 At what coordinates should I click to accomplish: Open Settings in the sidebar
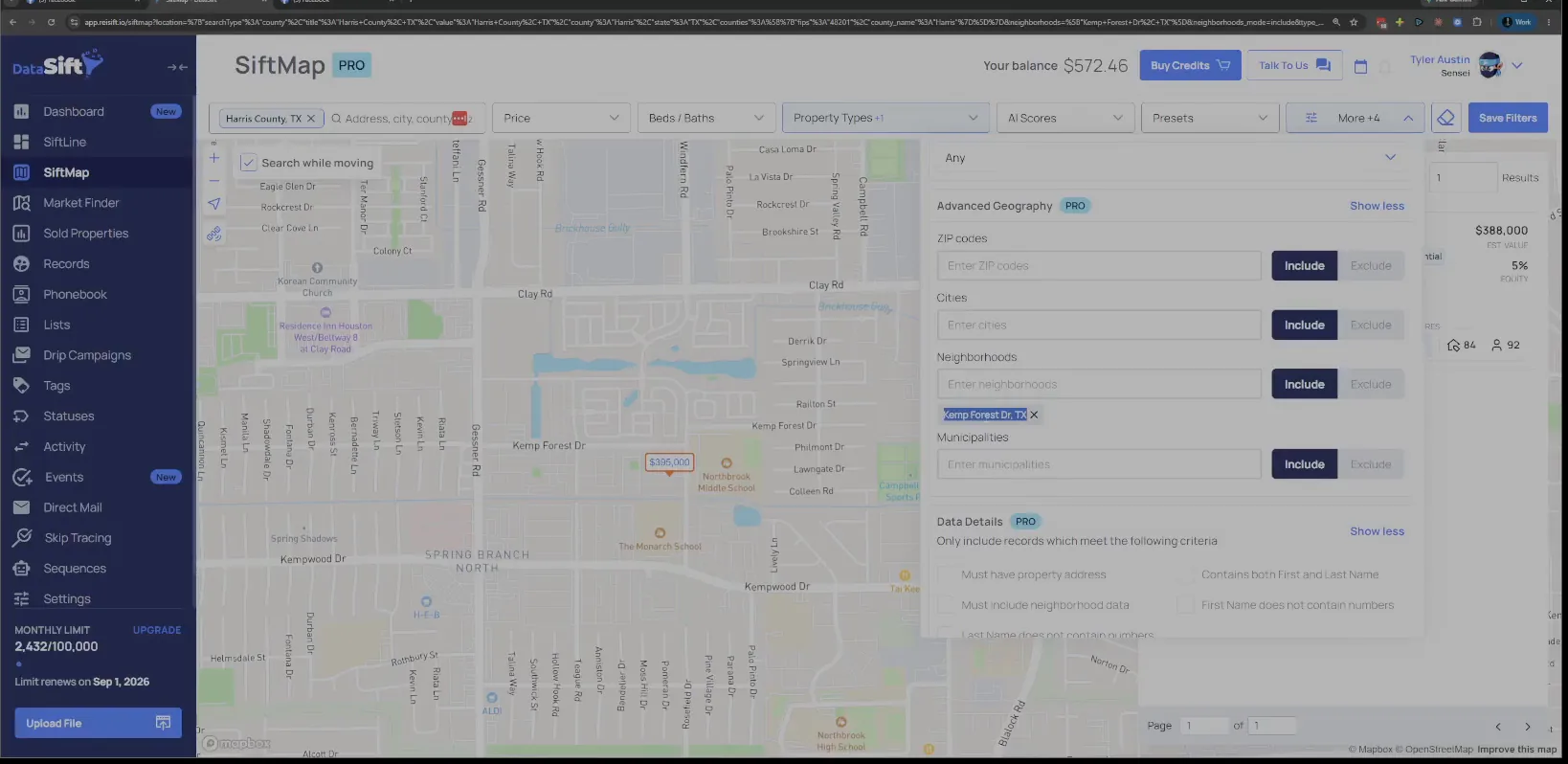[67, 599]
